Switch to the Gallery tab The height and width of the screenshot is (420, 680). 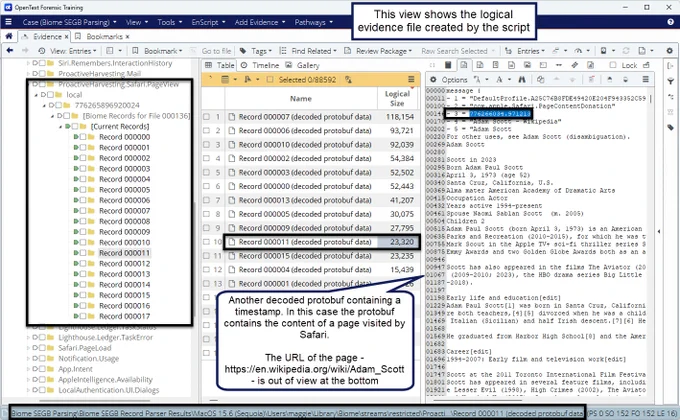(303, 65)
